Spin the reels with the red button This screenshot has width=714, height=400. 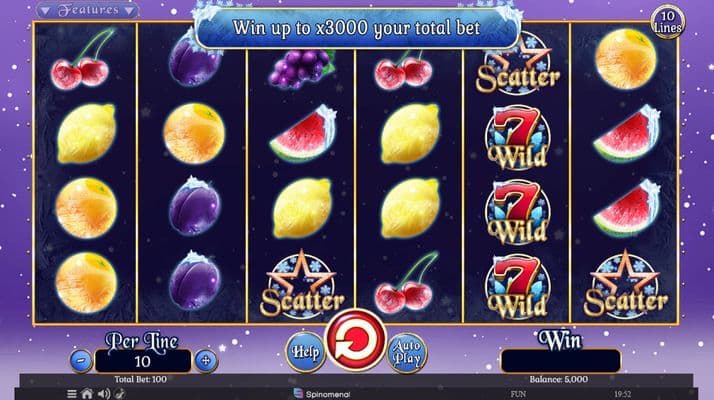(x=356, y=340)
